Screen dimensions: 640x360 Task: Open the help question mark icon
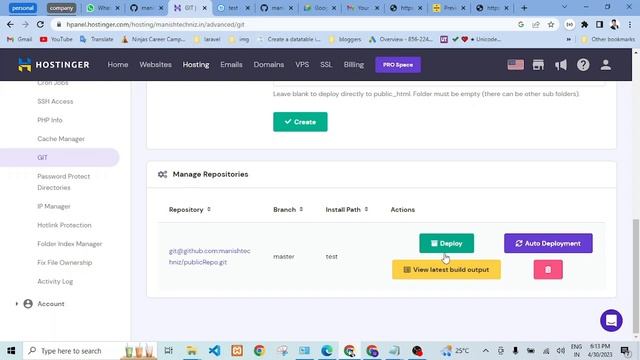[583, 64]
